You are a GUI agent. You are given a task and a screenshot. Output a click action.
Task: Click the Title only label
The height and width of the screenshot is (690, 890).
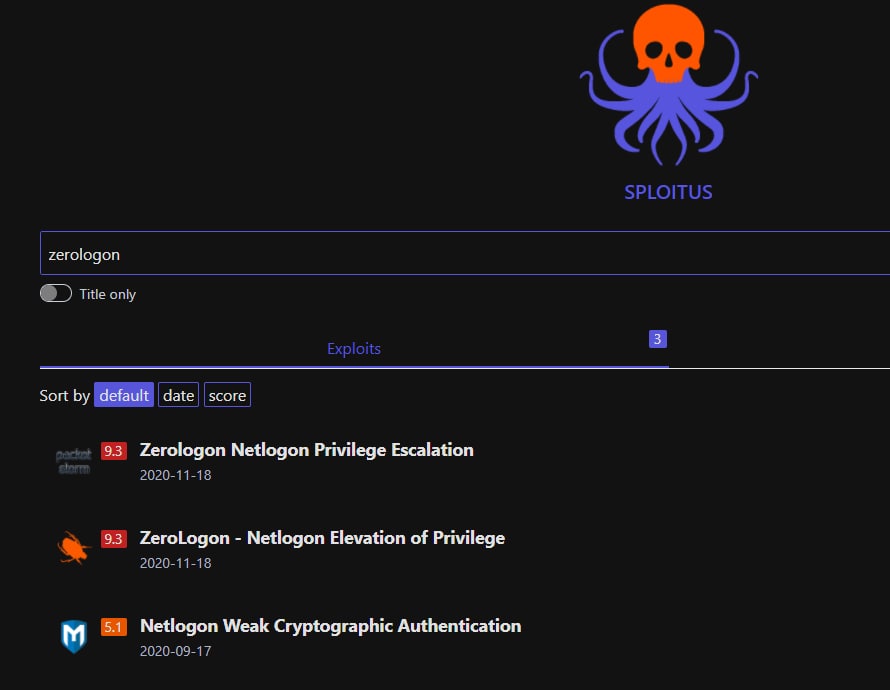(x=107, y=294)
